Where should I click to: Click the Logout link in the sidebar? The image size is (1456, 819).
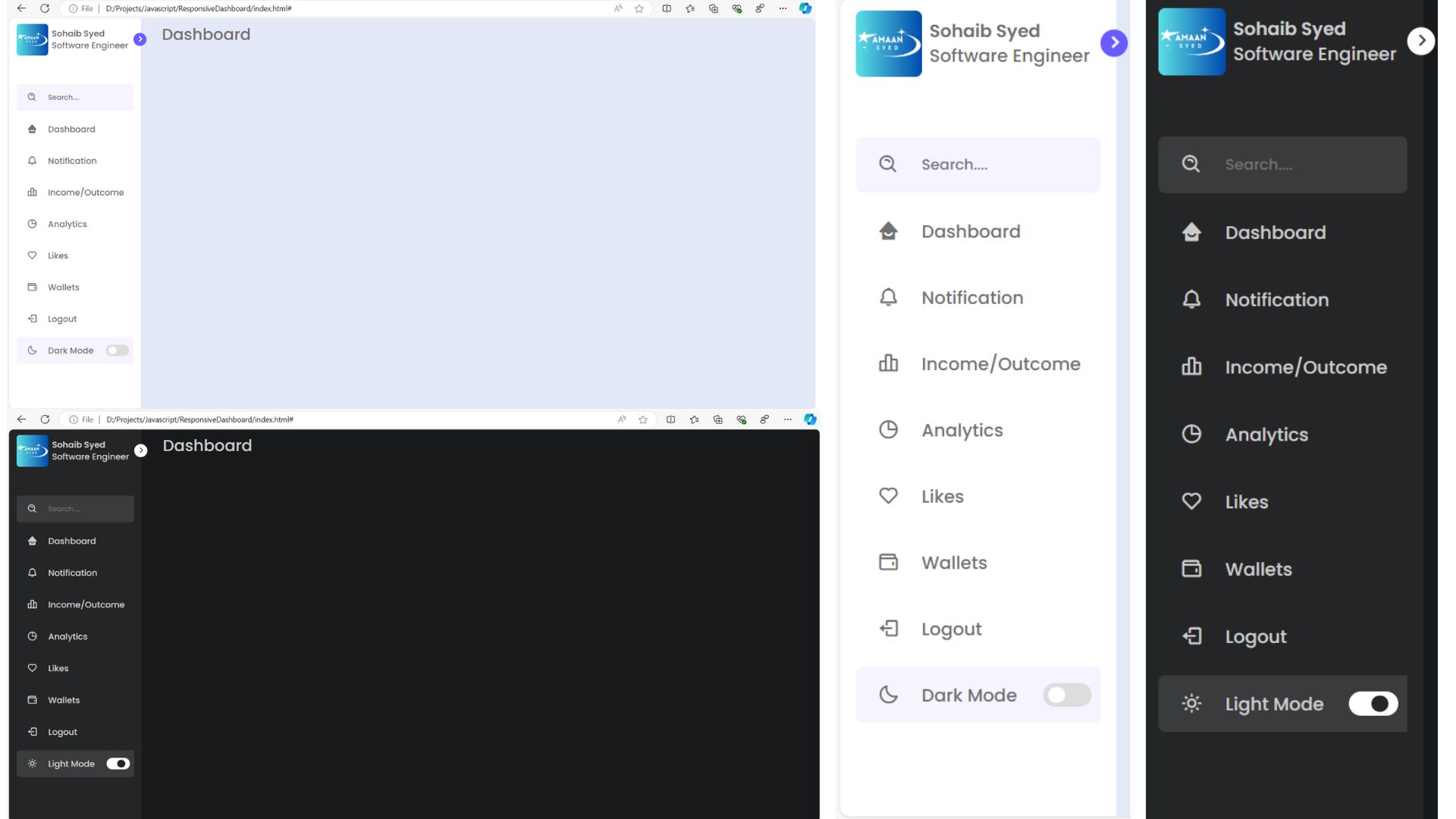pyautogui.click(x=951, y=628)
